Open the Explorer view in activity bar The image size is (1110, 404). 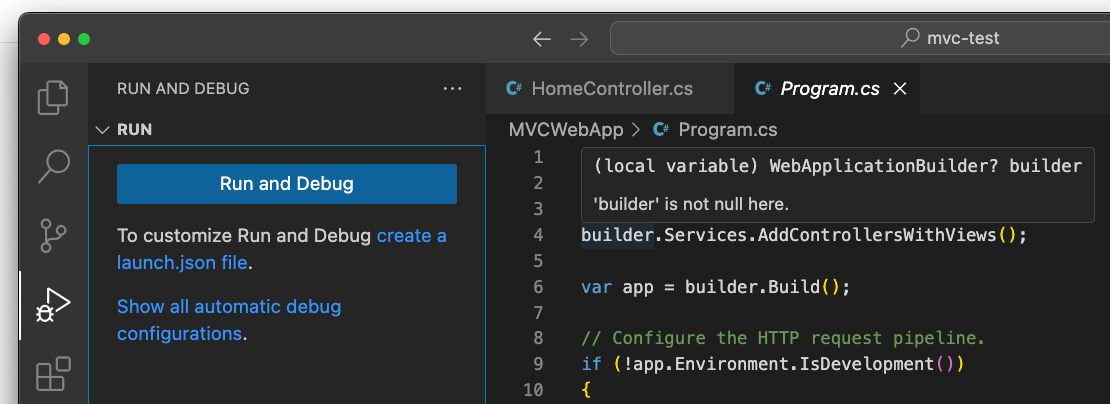point(53,97)
